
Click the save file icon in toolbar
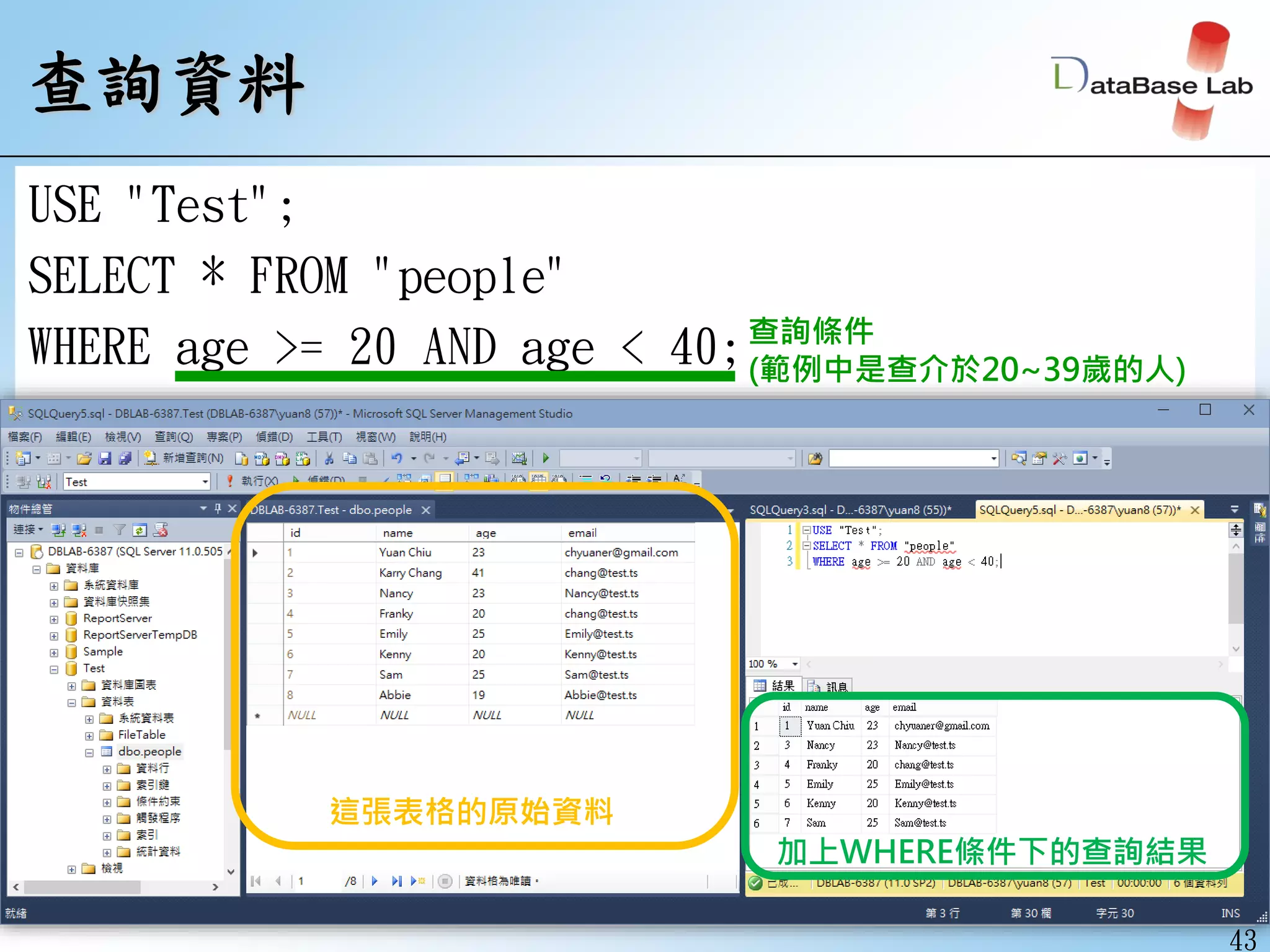(105, 459)
